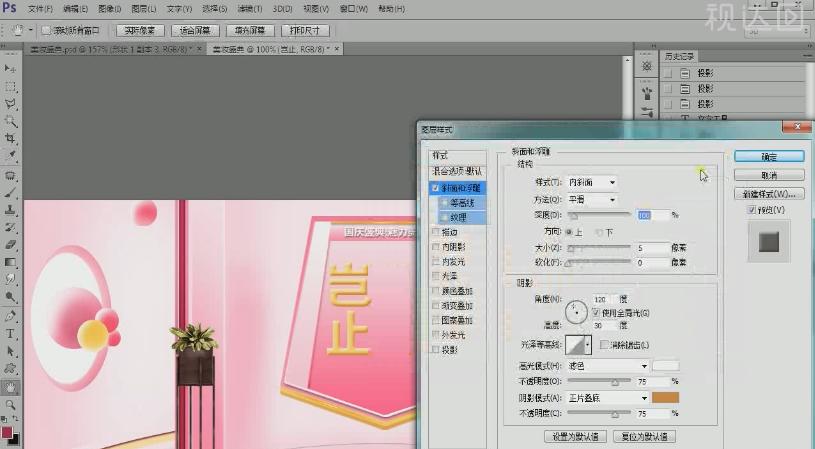Open the gloss contour picker arrow

click(x=588, y=345)
